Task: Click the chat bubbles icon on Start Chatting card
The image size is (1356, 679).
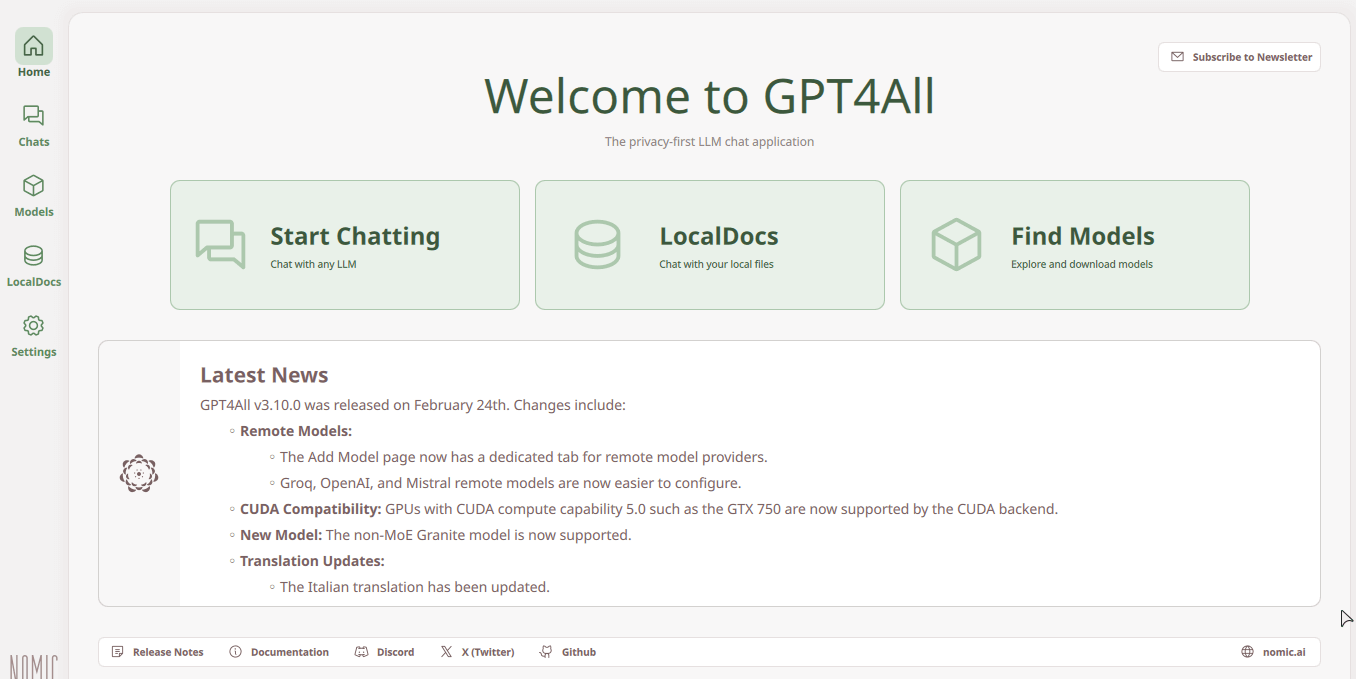Action: click(220, 245)
